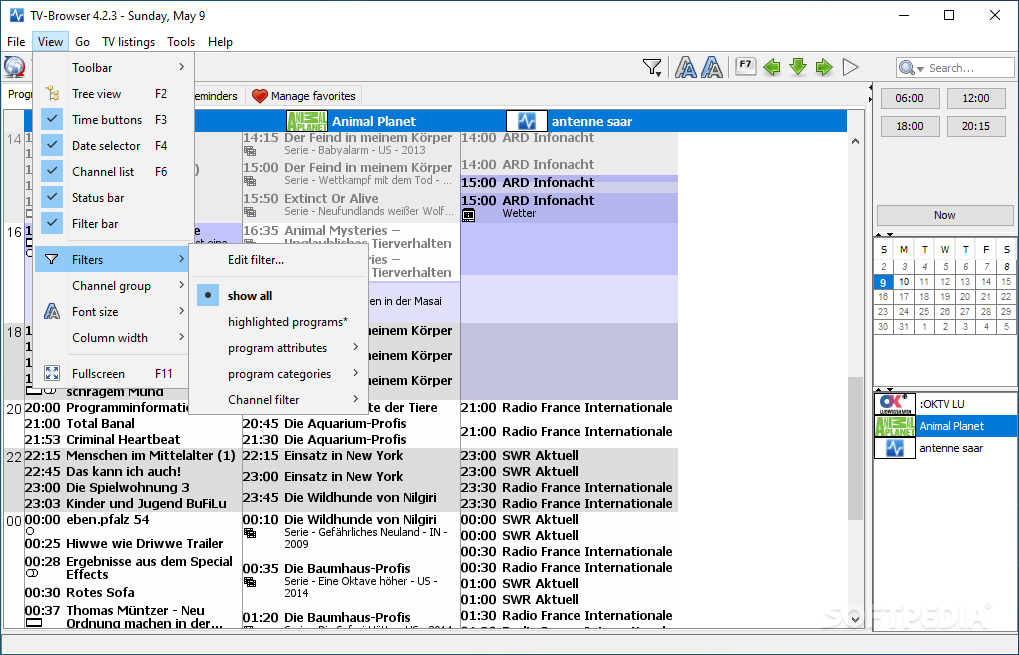1019x655 pixels.
Task: Click the green down arrow toolbar icon
Action: click(798, 66)
